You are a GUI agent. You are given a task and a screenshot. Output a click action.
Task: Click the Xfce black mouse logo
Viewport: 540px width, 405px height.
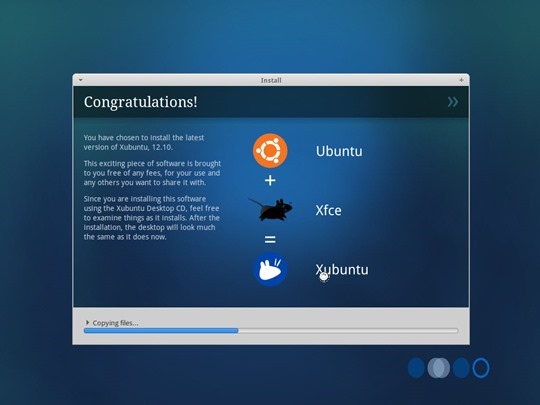point(271,209)
